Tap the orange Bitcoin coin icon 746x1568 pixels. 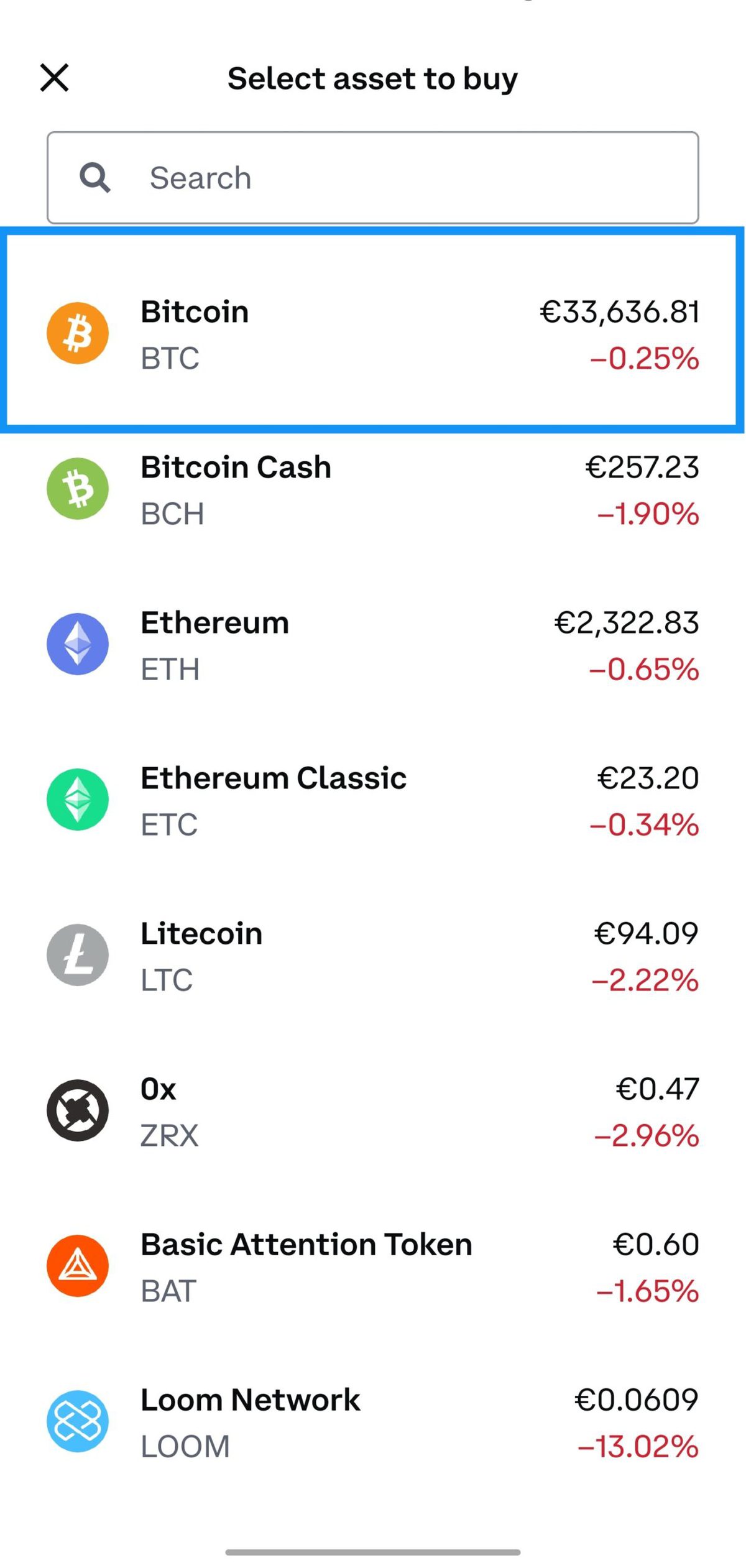(78, 333)
